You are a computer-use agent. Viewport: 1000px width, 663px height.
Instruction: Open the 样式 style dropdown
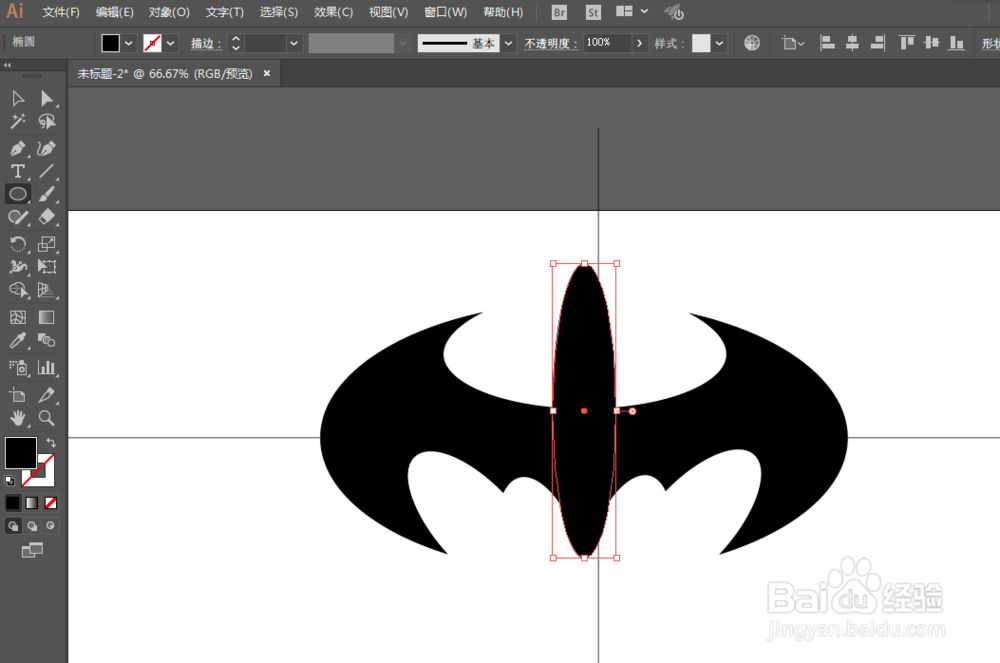[x=718, y=43]
